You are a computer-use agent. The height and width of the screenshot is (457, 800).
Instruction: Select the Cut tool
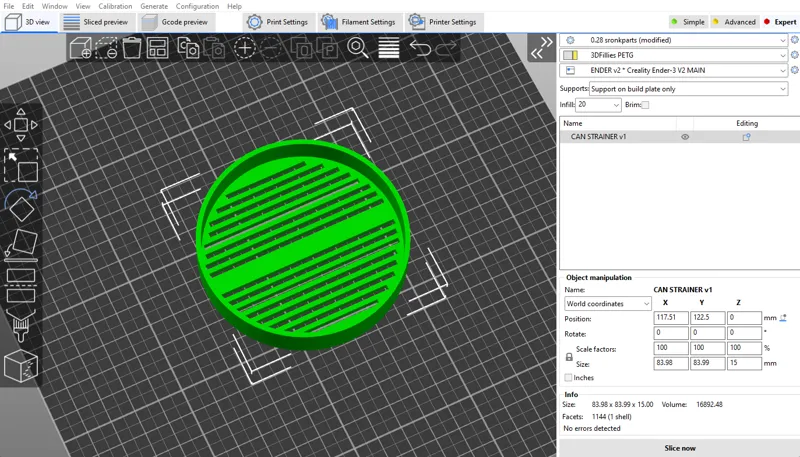point(21,286)
